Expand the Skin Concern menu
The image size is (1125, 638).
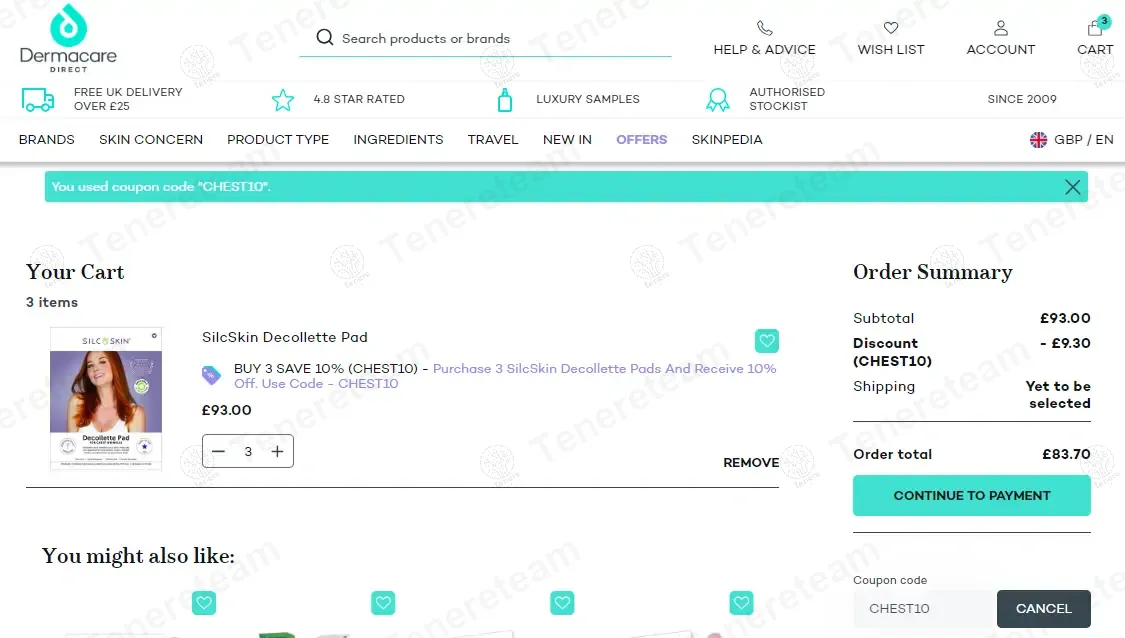pyautogui.click(x=151, y=140)
